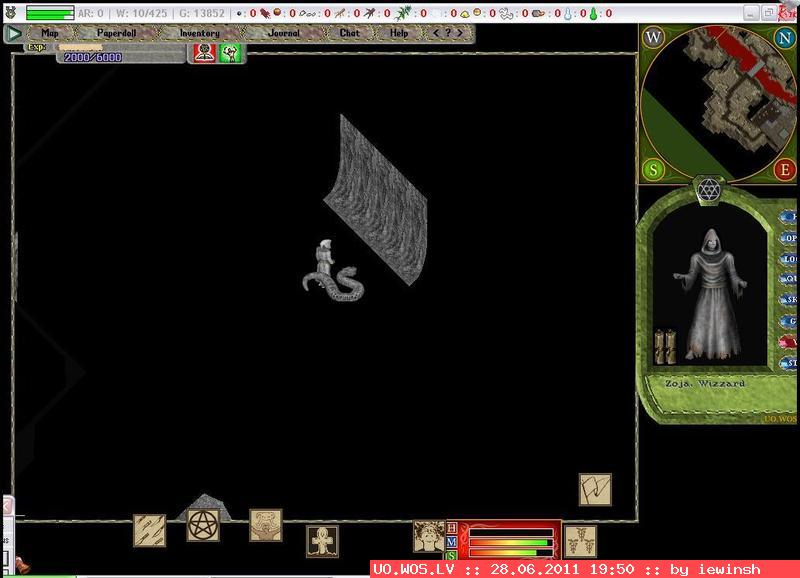Open the Chat menu
The width and height of the screenshot is (800, 578).
point(349,33)
